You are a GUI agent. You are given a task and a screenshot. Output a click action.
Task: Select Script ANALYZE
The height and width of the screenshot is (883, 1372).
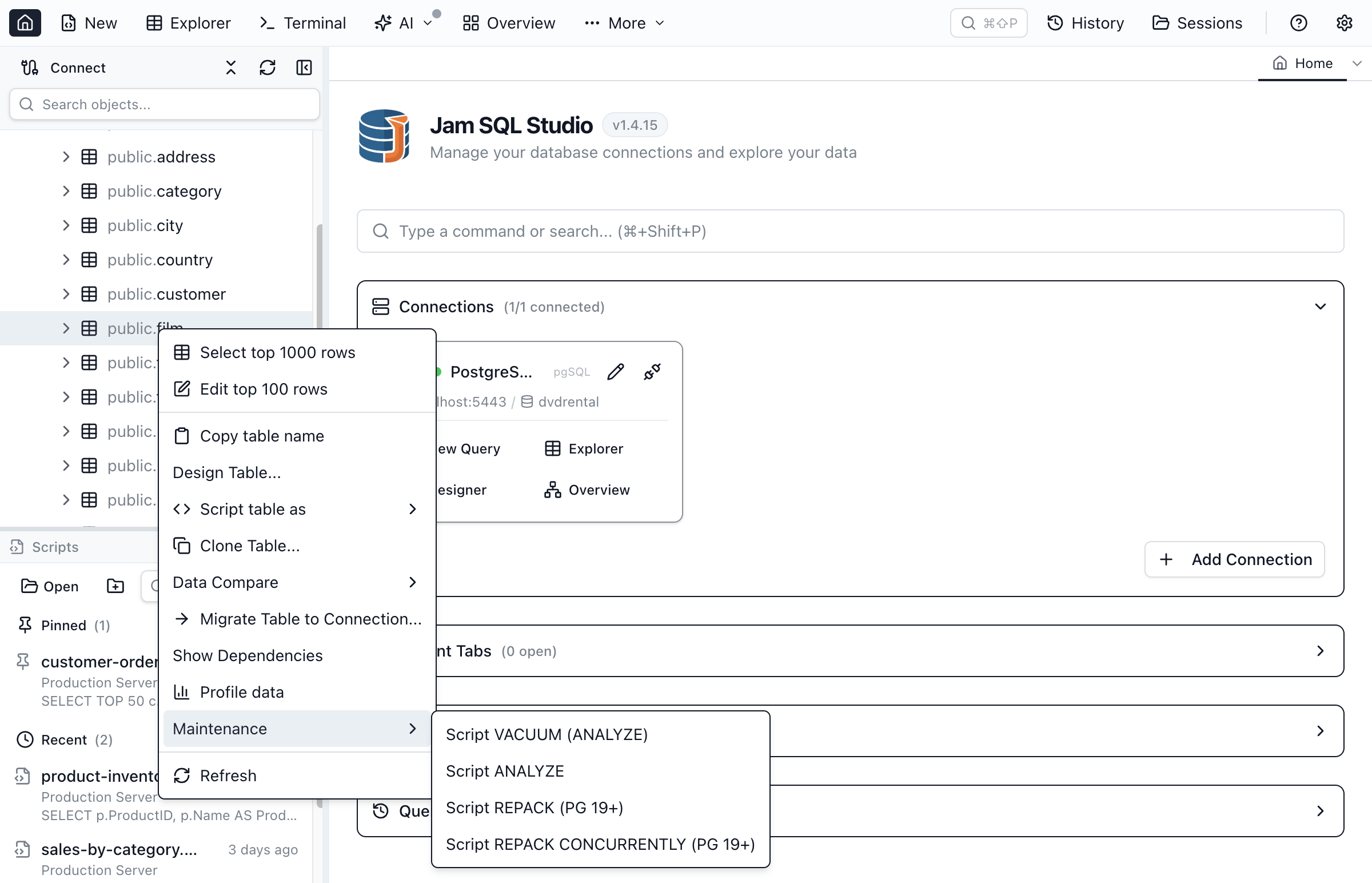(x=600, y=771)
